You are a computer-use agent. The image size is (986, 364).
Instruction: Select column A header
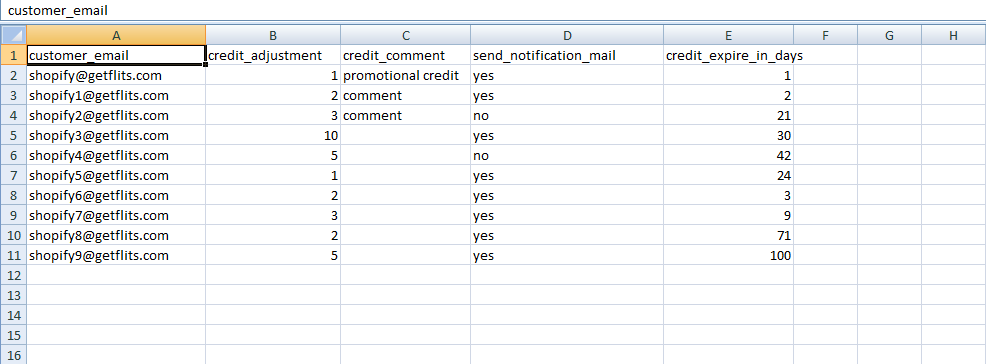coord(116,35)
